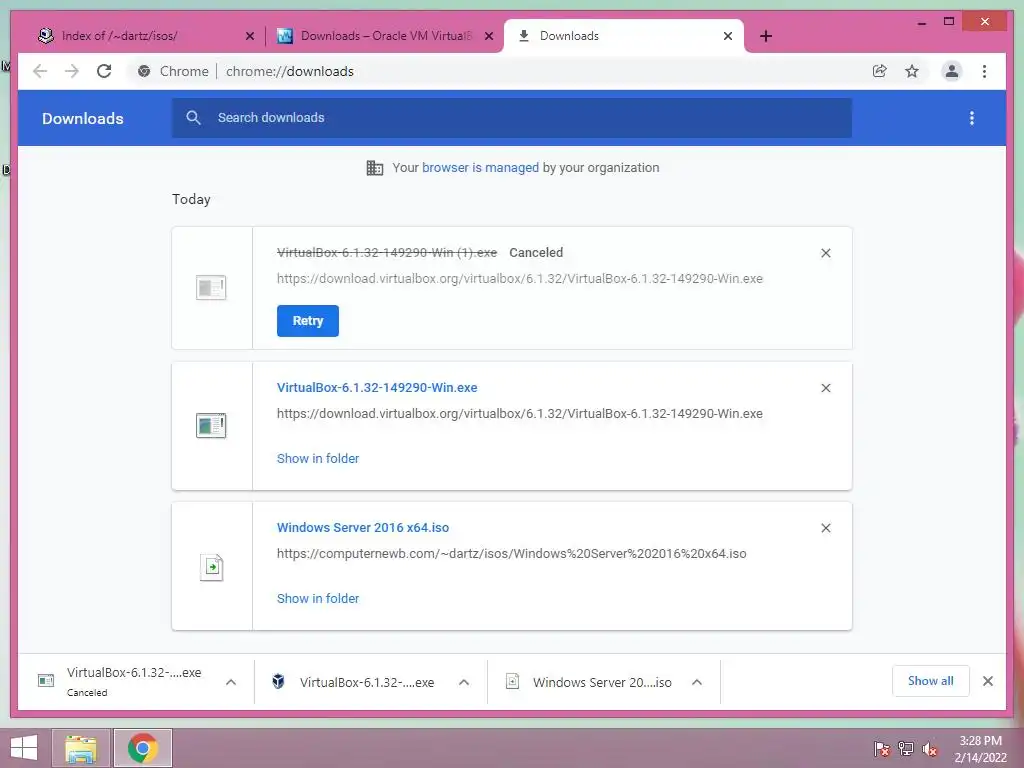Bookmark this tab with the star icon
Screen dimensions: 1024x768
click(912, 71)
